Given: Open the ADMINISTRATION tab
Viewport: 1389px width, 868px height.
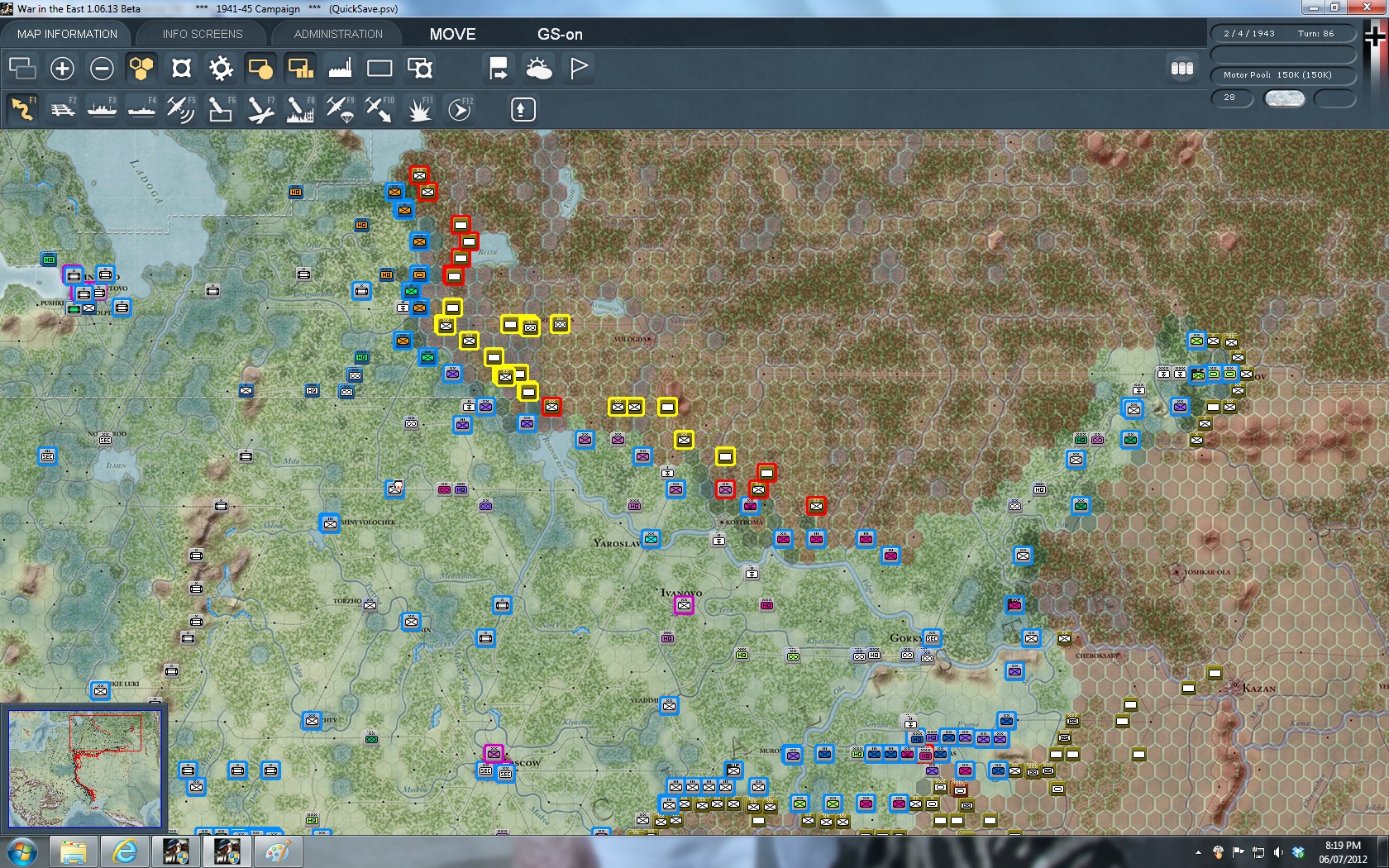Looking at the screenshot, I should (338, 34).
